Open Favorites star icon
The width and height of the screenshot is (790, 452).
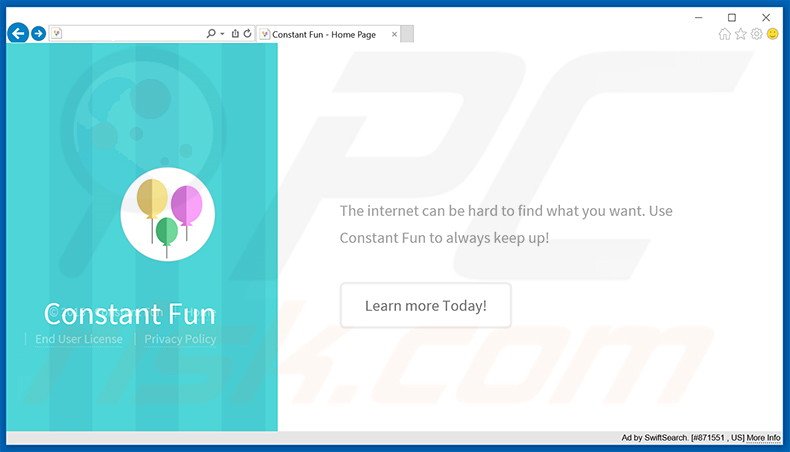point(741,34)
